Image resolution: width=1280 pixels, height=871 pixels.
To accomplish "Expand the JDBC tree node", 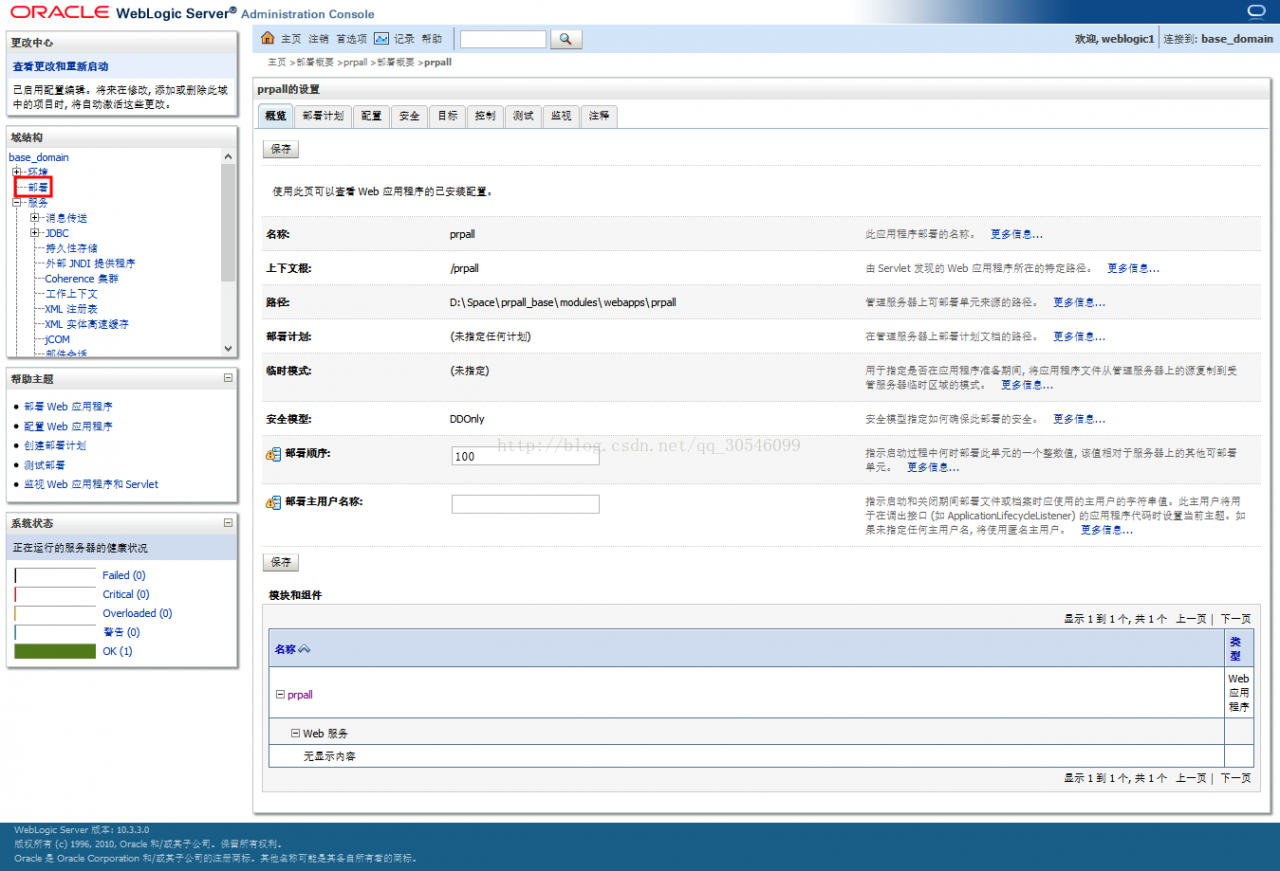I will click(35, 233).
